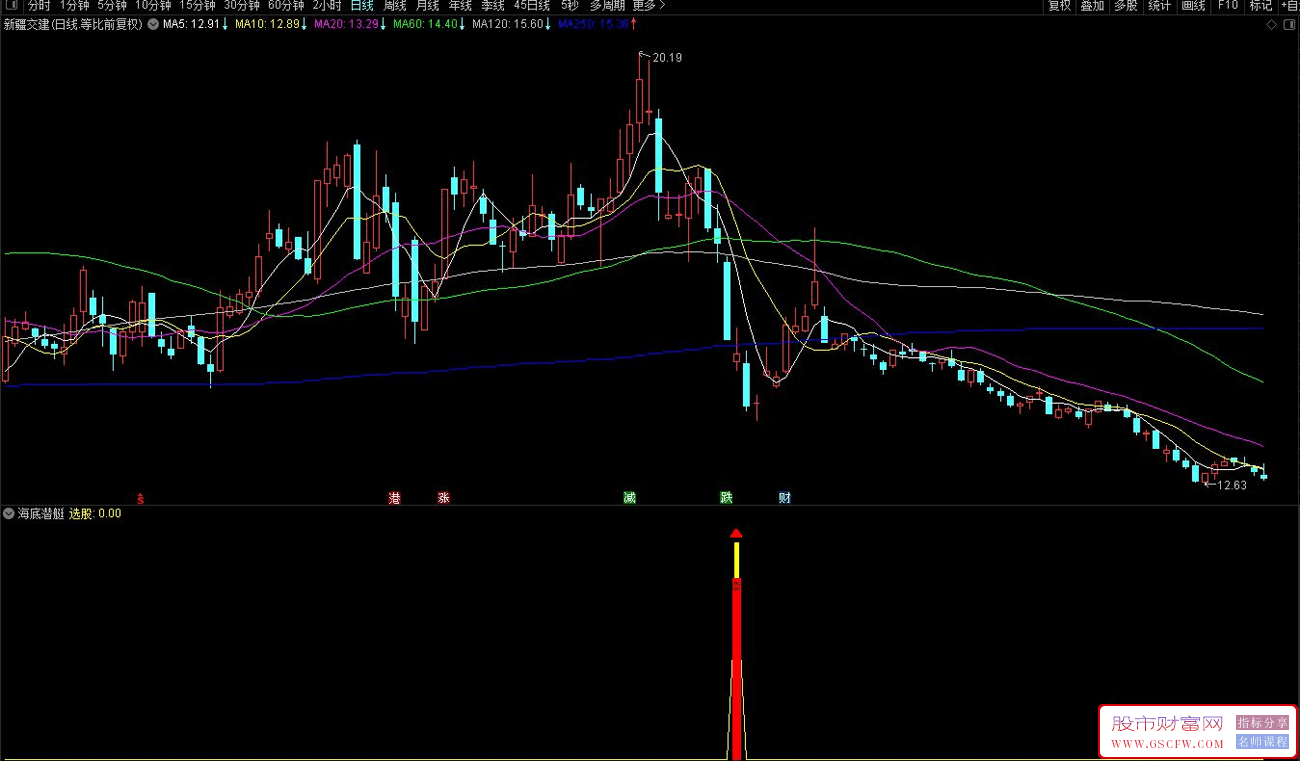Click the green 跌 event marker

(725, 497)
